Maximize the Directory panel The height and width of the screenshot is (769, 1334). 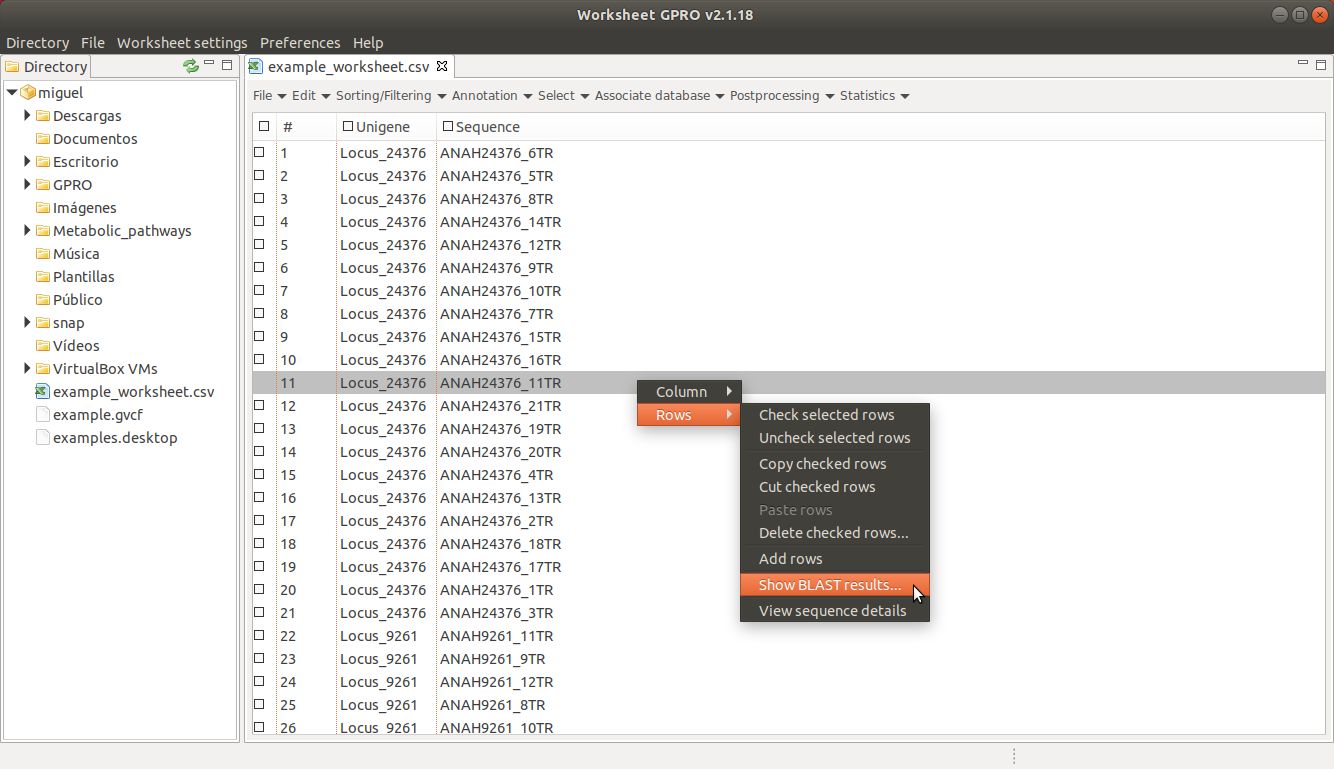227,65
